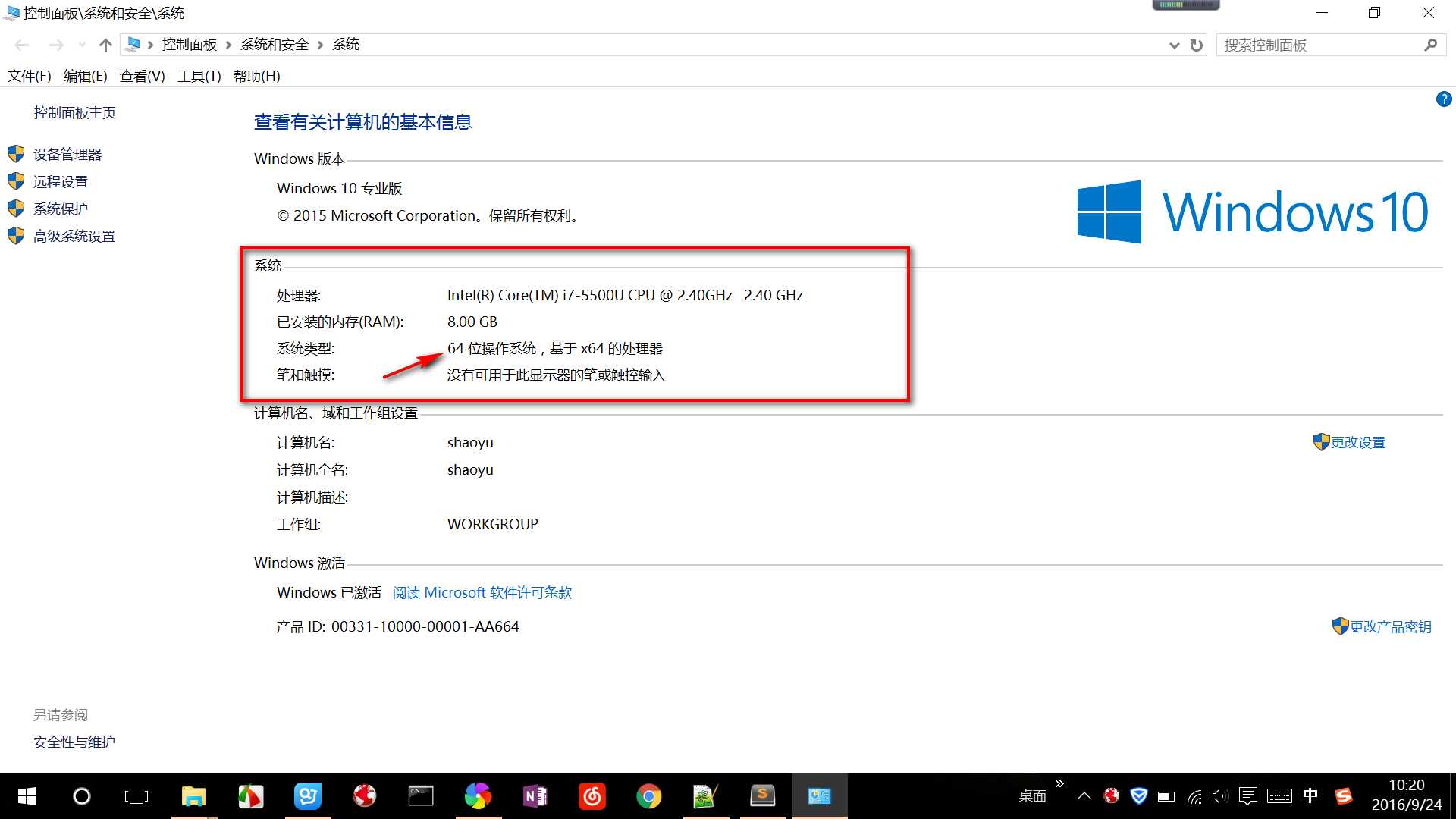The image size is (1456, 819).
Task: Toggle Chinese IME indicator 中
Action: click(1310, 795)
